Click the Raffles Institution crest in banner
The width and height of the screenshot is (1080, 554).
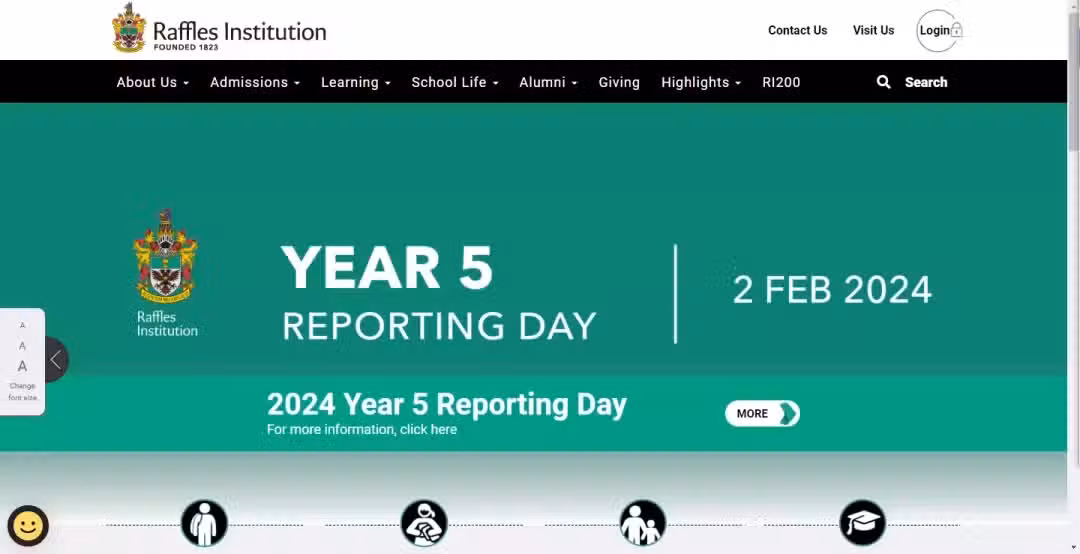(x=165, y=256)
